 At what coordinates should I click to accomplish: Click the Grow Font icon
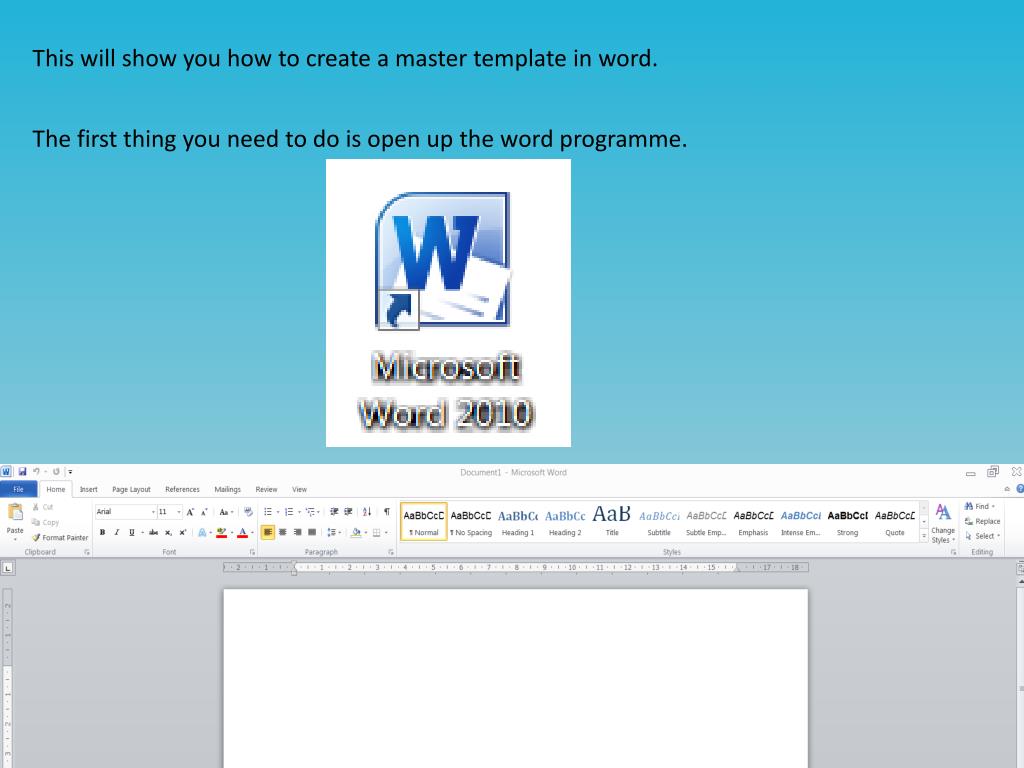190,512
